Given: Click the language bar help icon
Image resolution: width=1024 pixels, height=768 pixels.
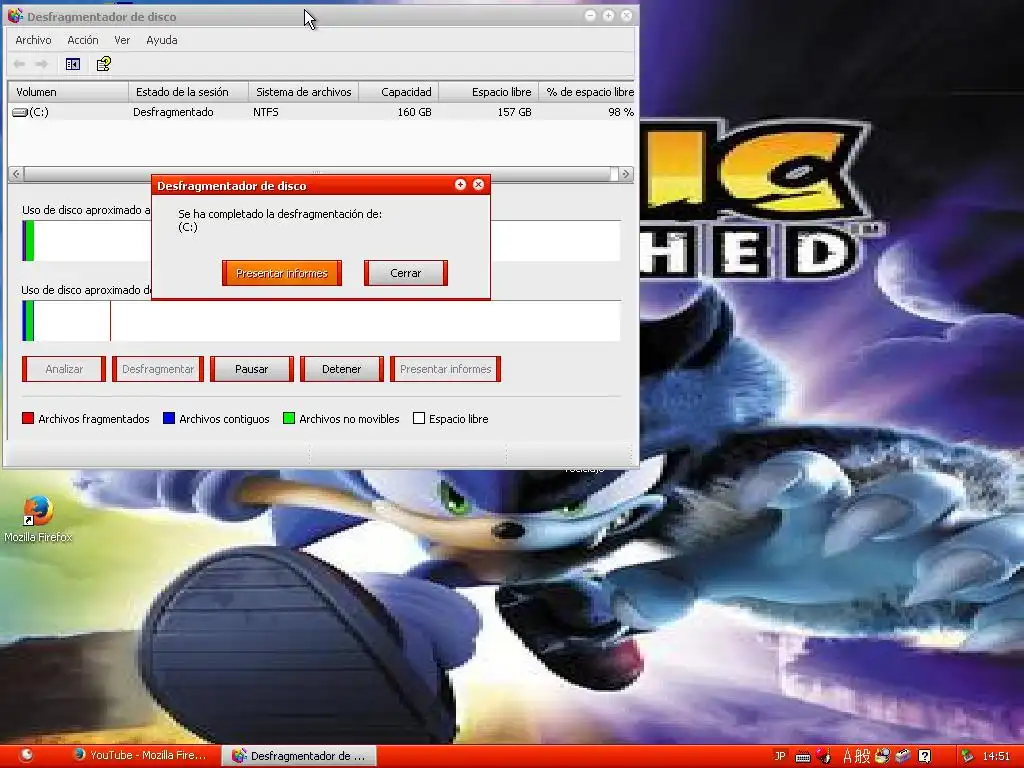Looking at the screenshot, I should (x=924, y=756).
